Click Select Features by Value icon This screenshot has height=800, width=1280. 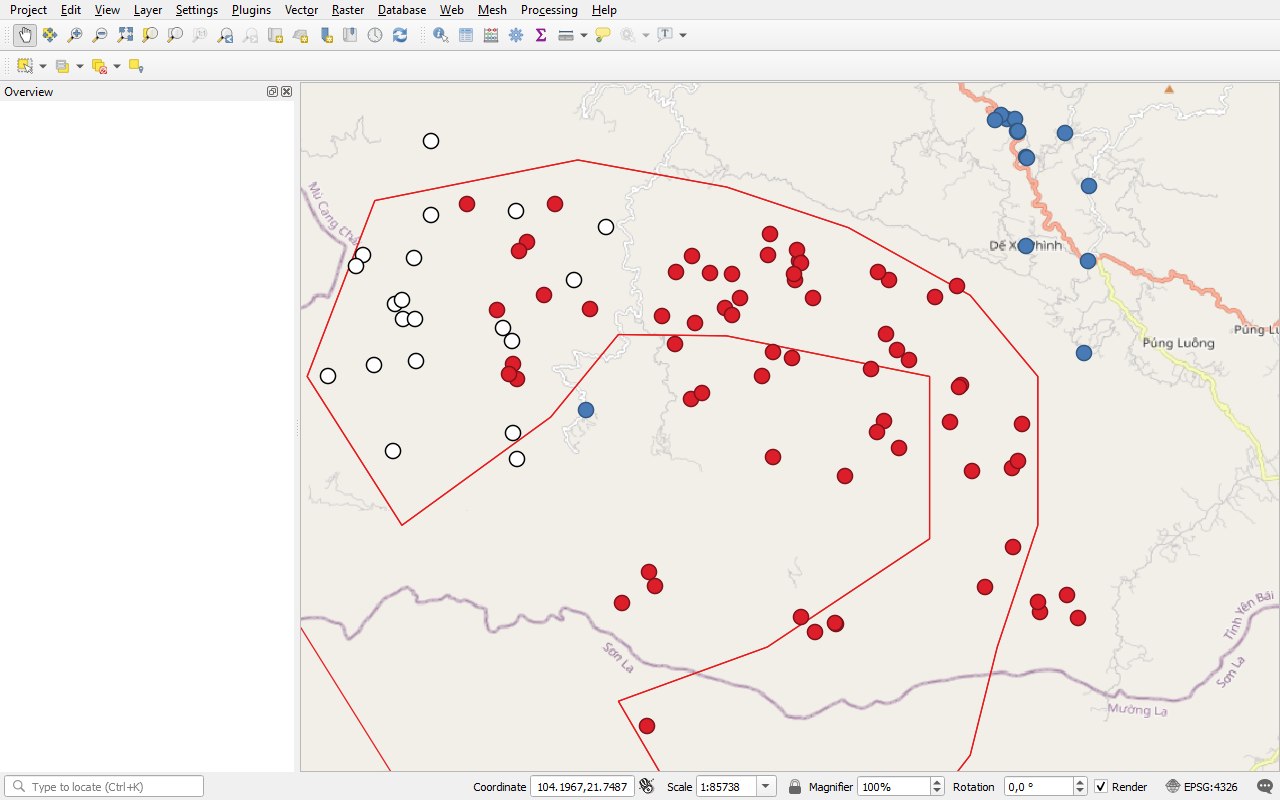(x=62, y=66)
